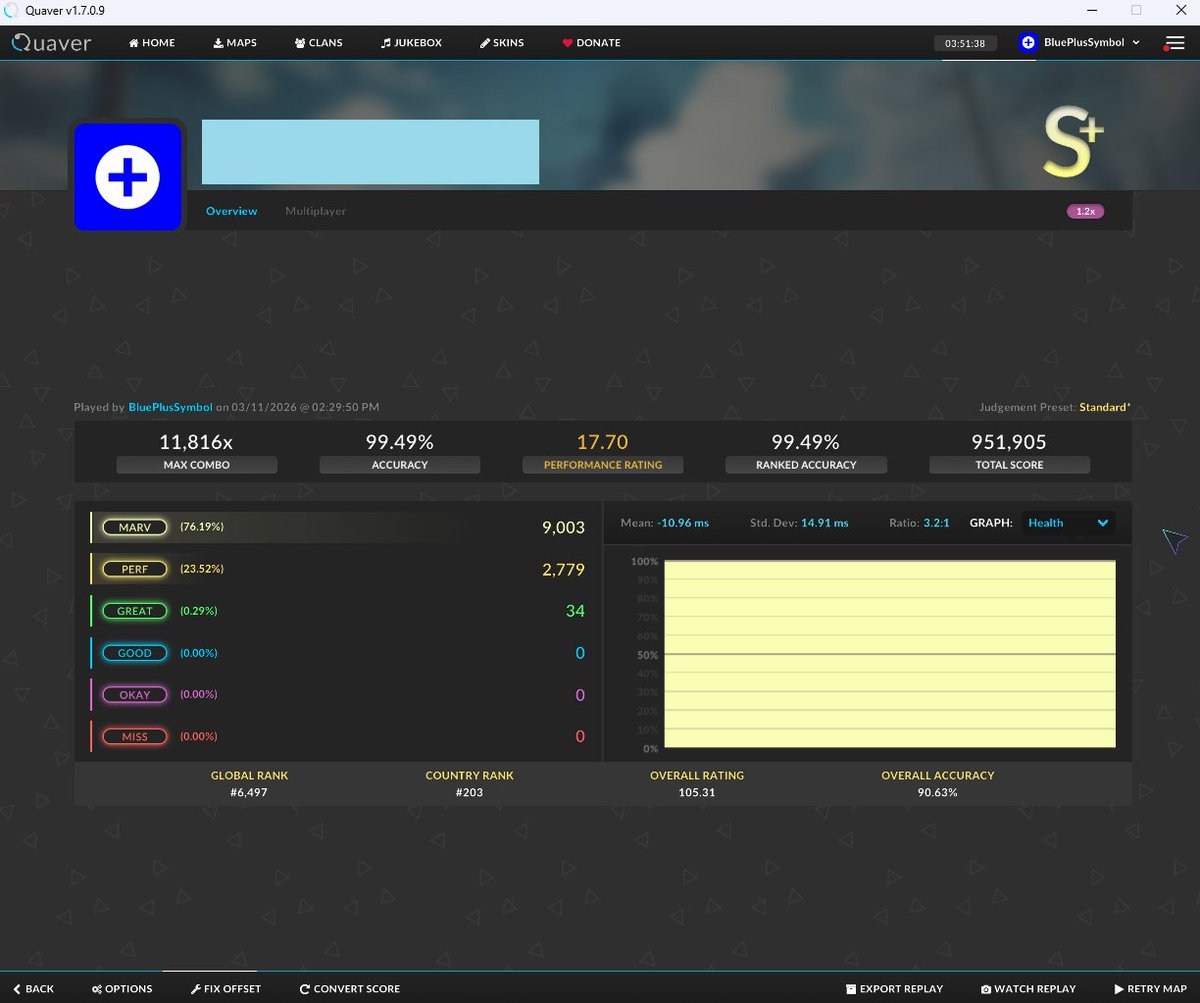This screenshot has width=1200, height=1003.
Task: Click the 11,816x max combo value
Action: [197, 441]
